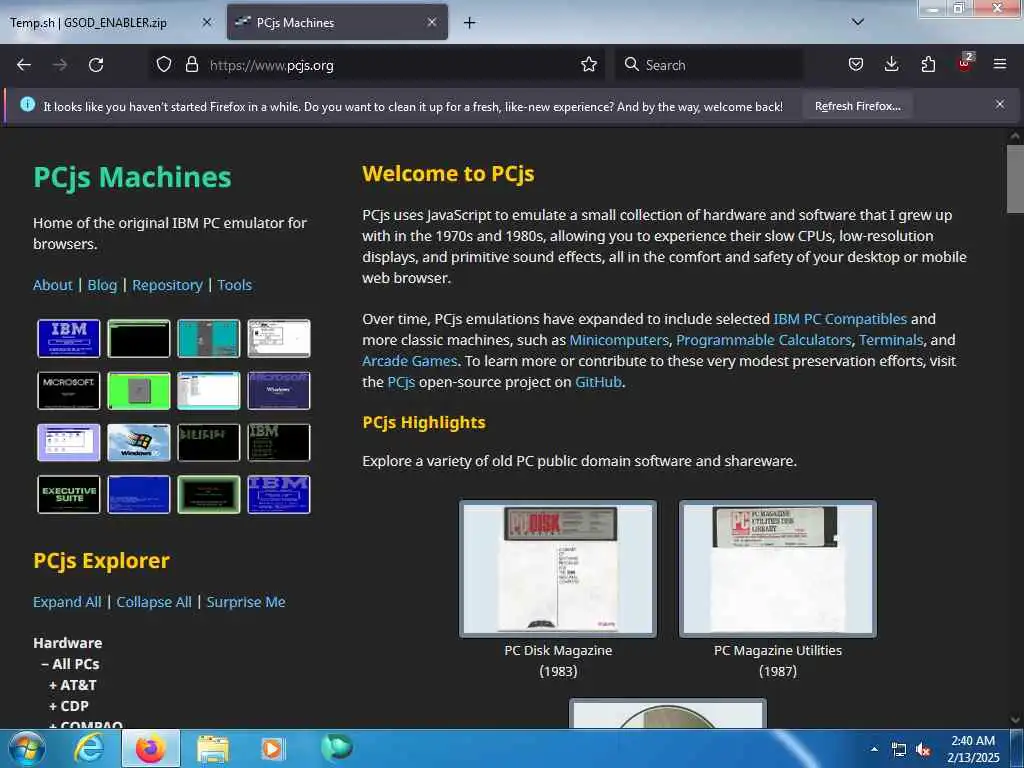
Task: Open the Windows flag logo thumbnail
Action: pyautogui.click(x=138, y=443)
